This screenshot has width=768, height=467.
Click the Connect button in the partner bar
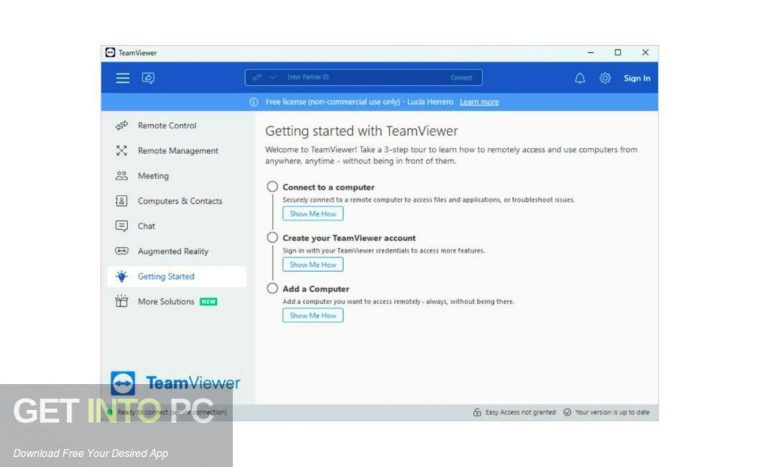461,77
